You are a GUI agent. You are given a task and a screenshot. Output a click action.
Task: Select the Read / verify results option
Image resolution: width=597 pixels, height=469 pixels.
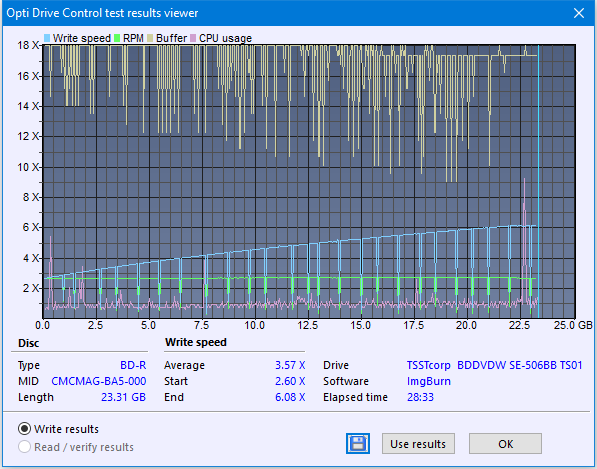[24, 447]
